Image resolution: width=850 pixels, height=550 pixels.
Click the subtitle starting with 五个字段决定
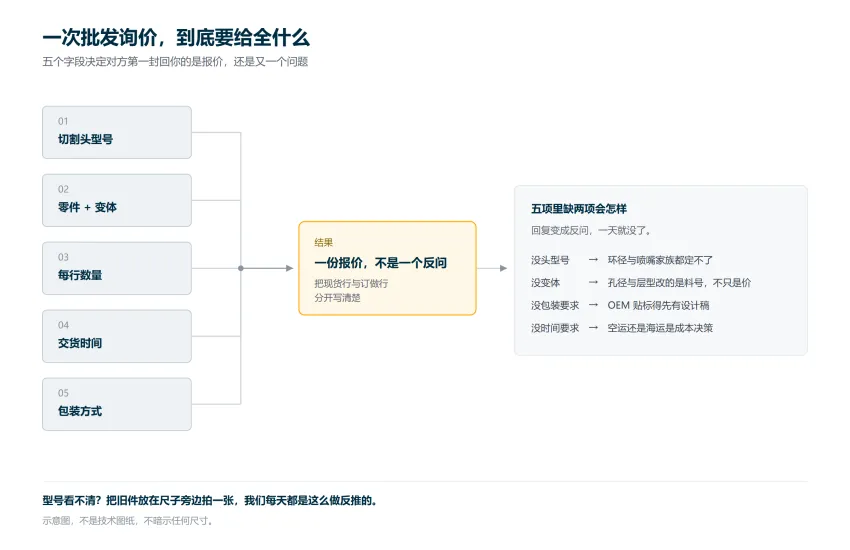[x=175, y=62]
